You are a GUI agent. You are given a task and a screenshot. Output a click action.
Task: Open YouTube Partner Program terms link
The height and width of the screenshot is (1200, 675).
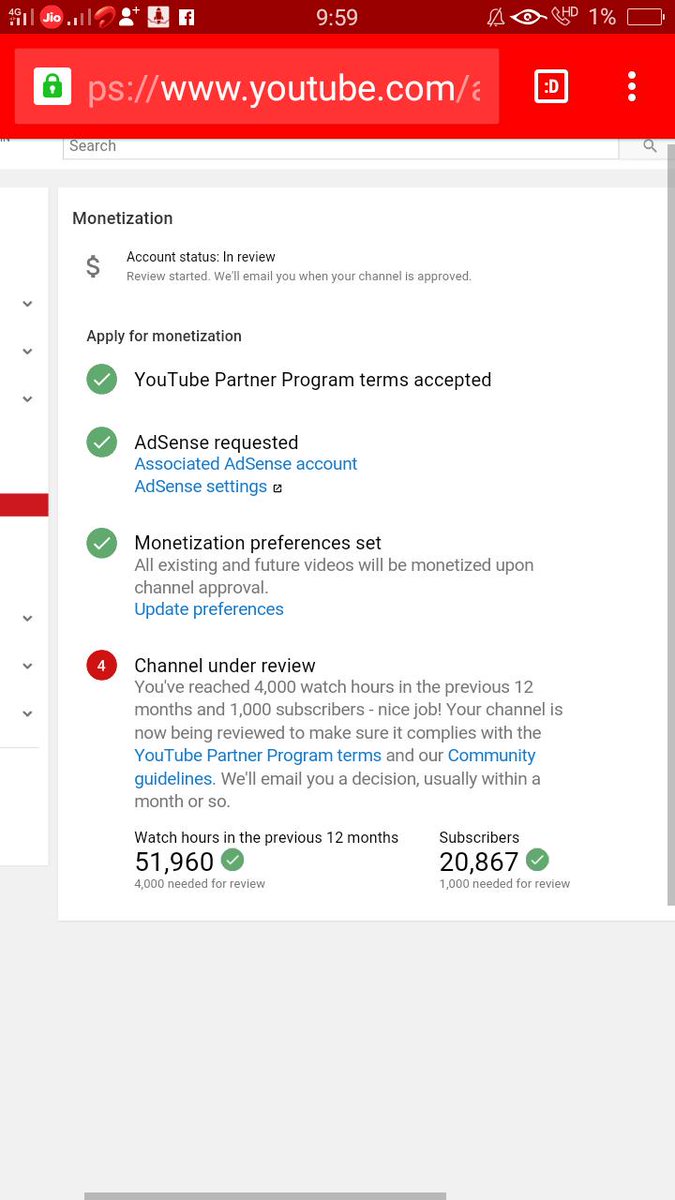coord(258,755)
